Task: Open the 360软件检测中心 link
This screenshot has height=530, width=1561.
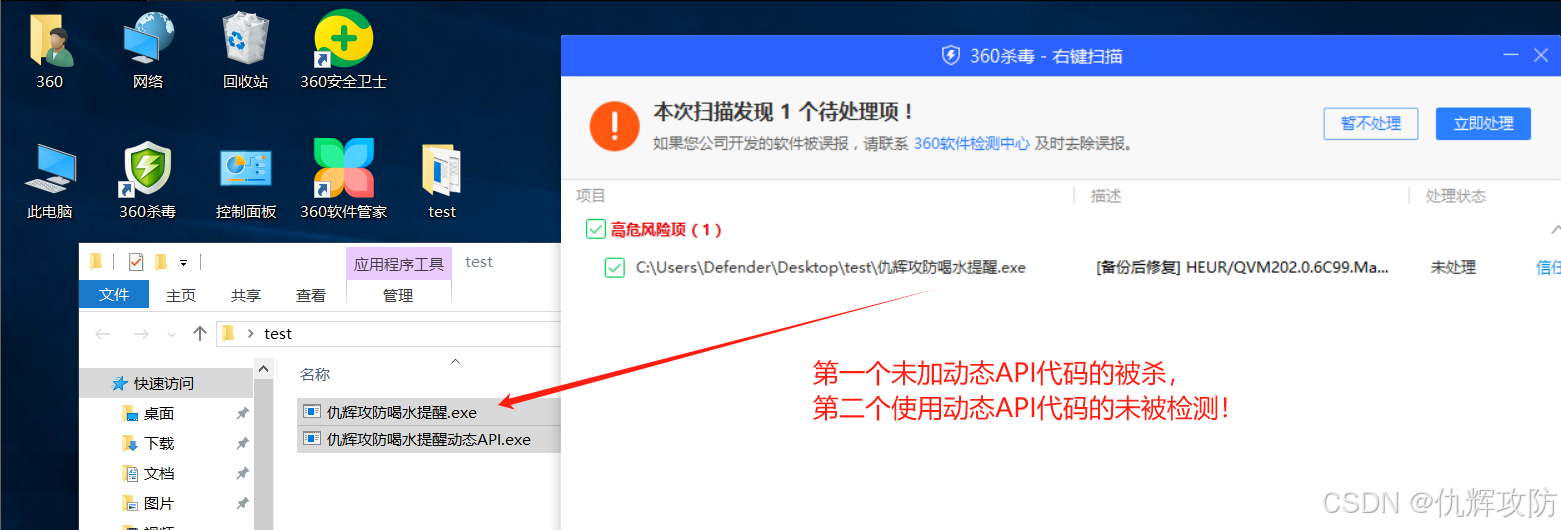Action: point(971,143)
